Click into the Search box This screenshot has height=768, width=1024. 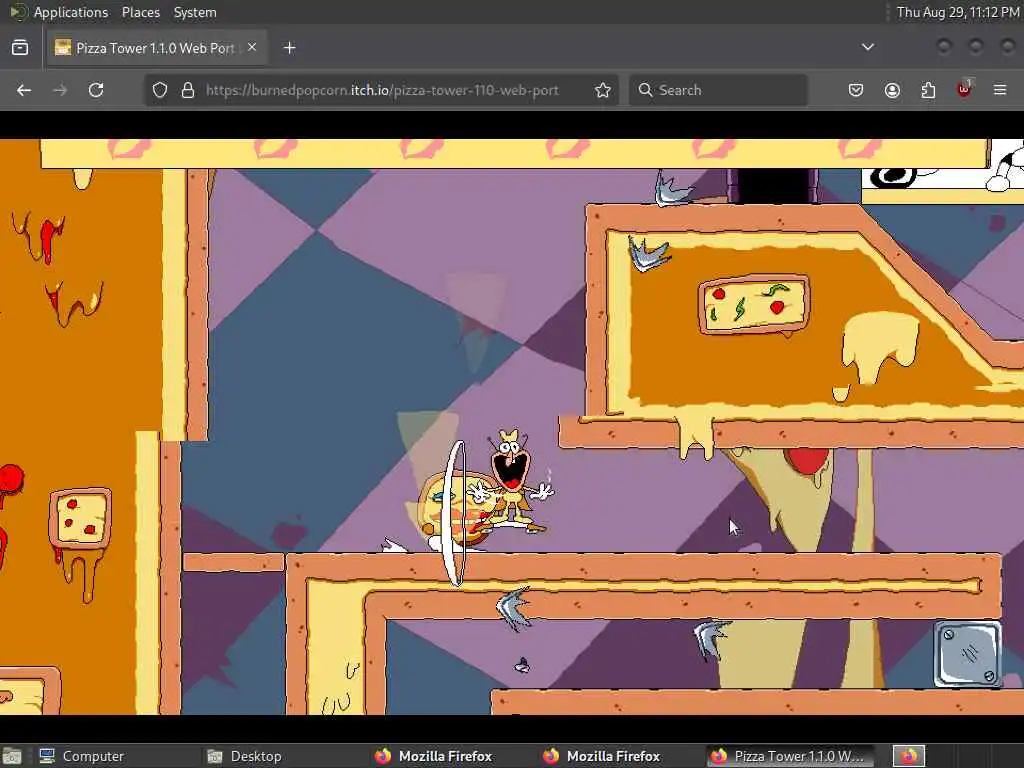pos(718,90)
